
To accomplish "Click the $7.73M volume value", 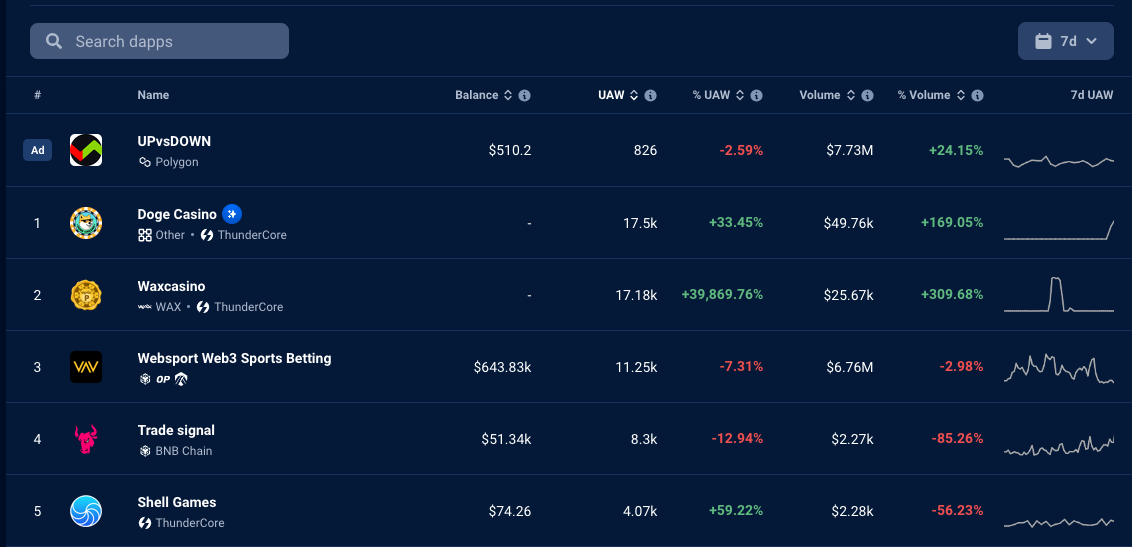I will point(850,150).
